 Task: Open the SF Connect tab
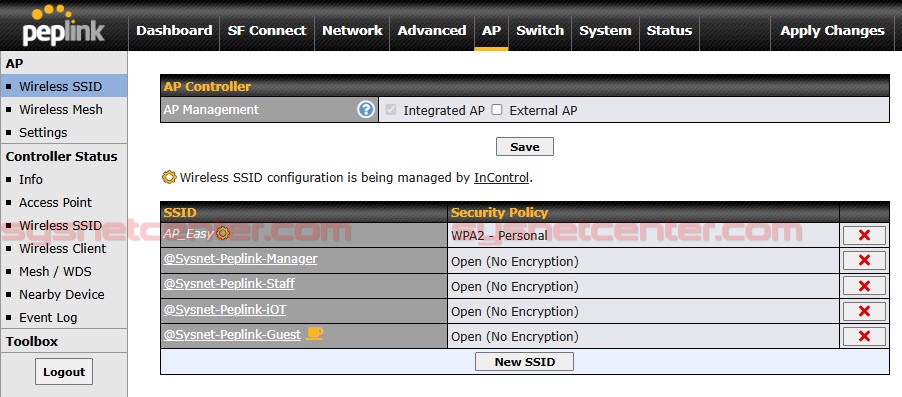[x=267, y=30]
